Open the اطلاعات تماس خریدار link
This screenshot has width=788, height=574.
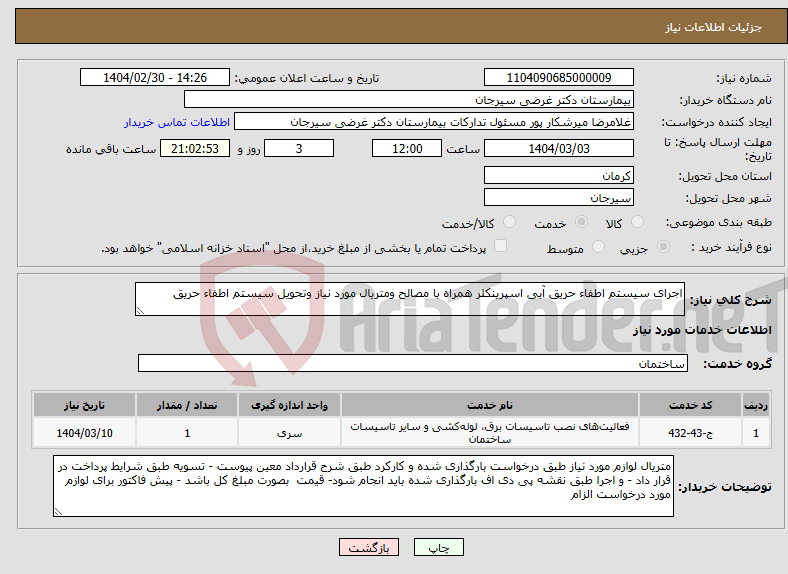click(177, 122)
